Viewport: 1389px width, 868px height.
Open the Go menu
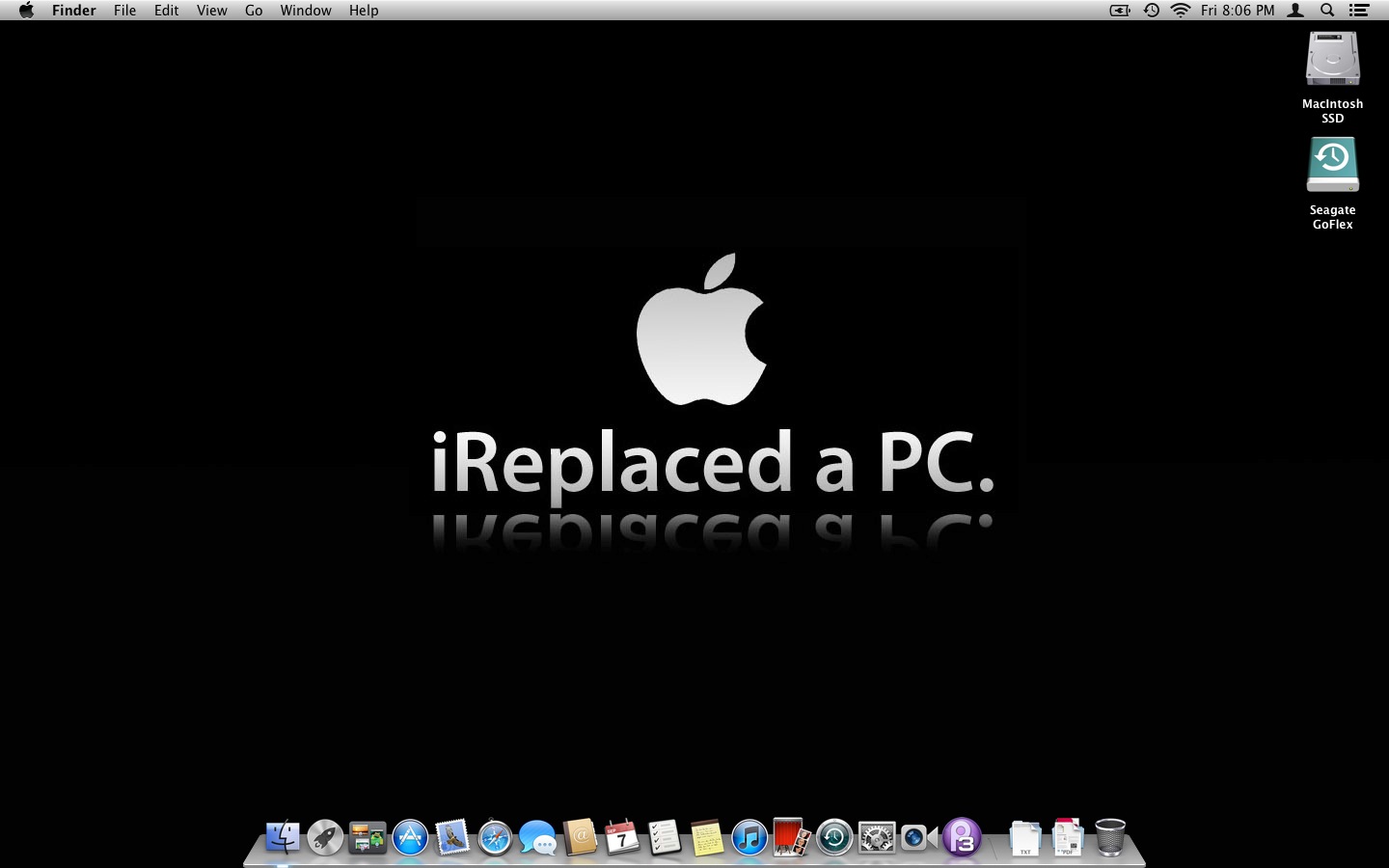254,11
